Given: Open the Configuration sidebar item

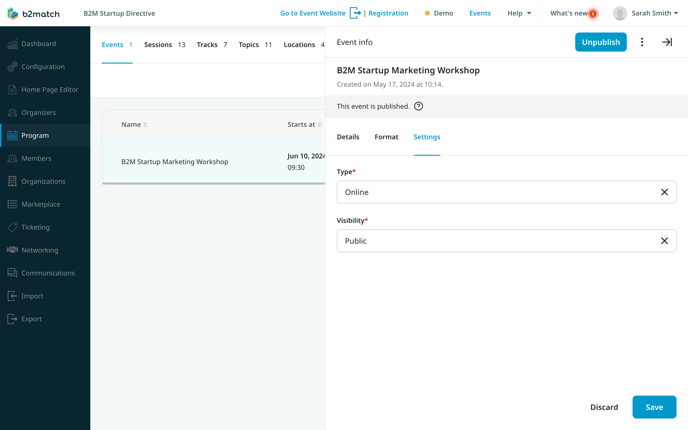Looking at the screenshot, I should [x=43, y=67].
